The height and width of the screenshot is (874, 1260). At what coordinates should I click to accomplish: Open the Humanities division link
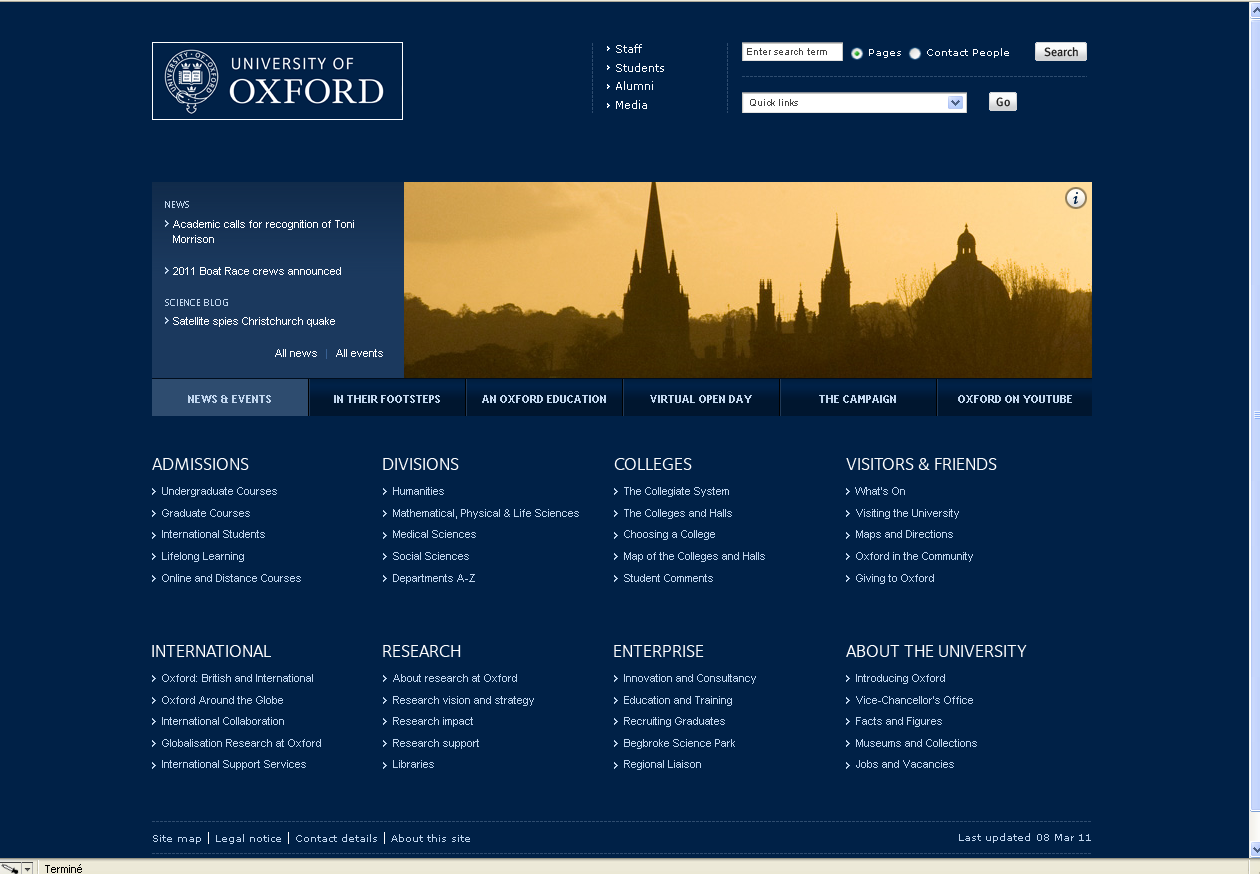(x=418, y=491)
